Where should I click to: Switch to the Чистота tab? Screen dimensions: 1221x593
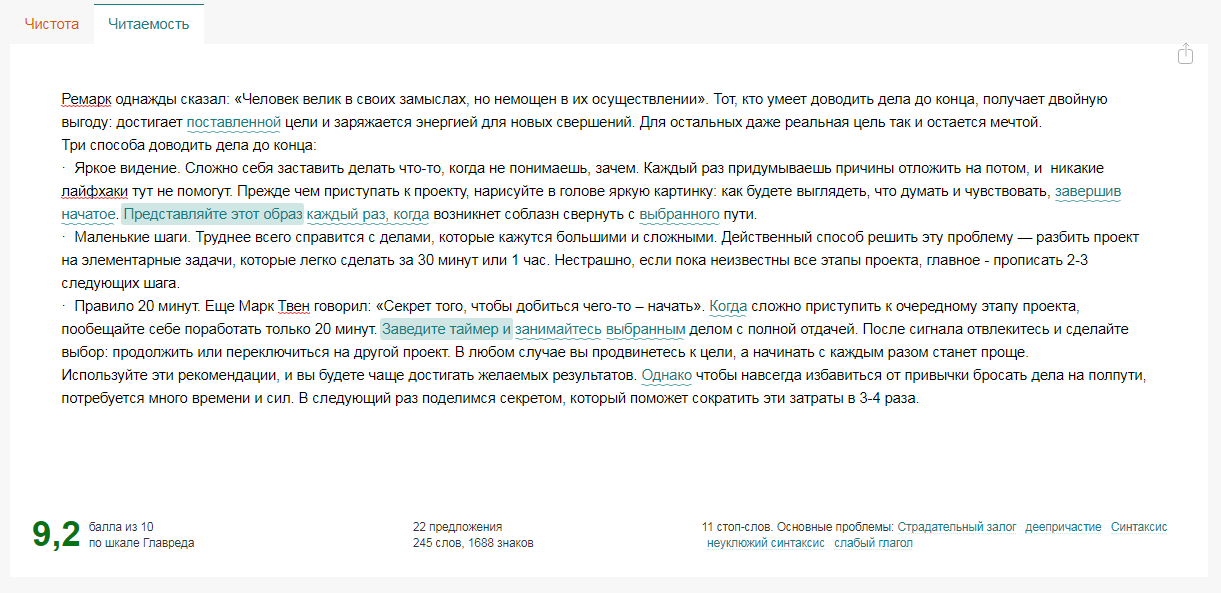point(52,24)
